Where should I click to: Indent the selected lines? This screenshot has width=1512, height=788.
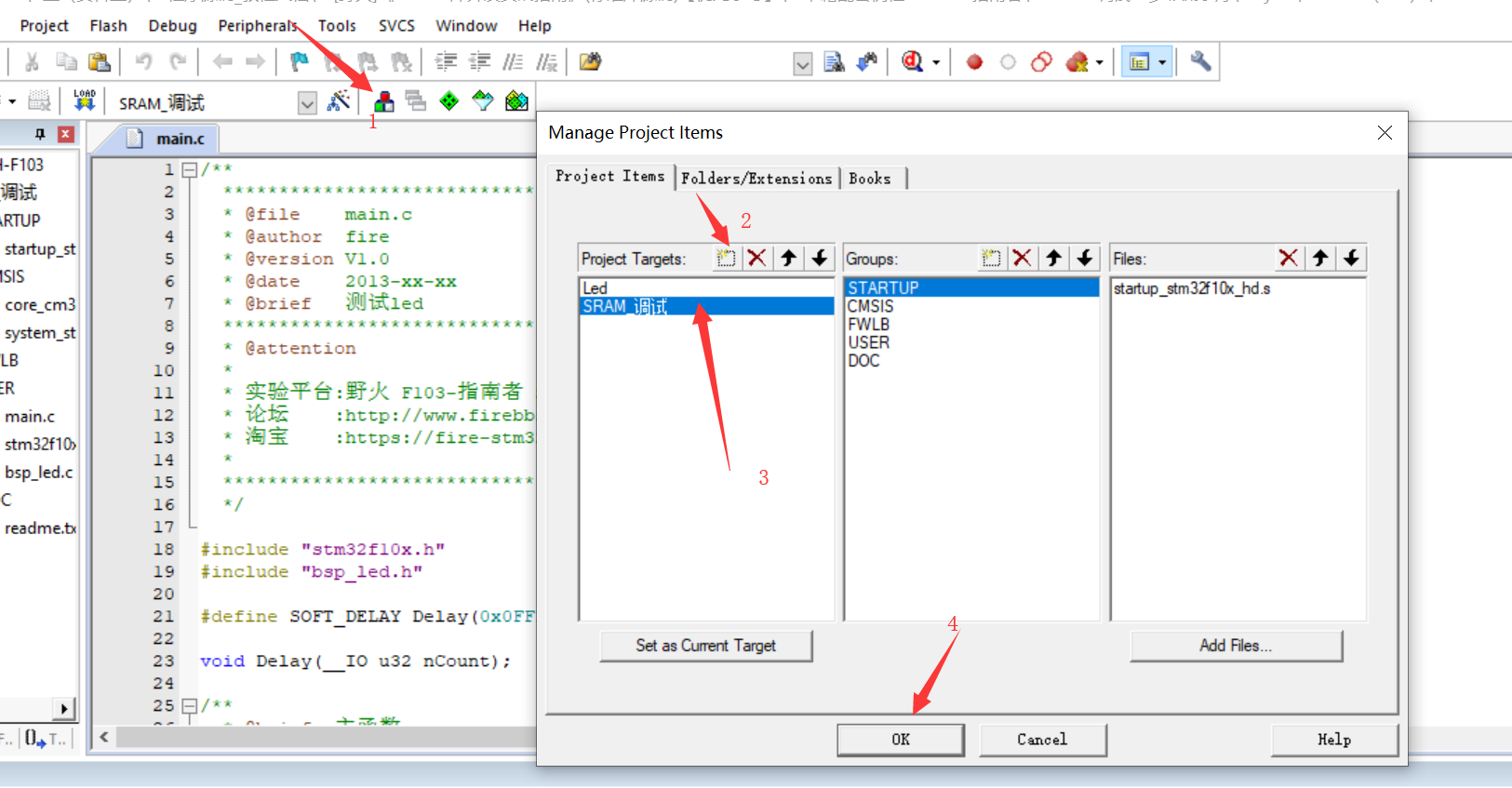pyautogui.click(x=447, y=62)
